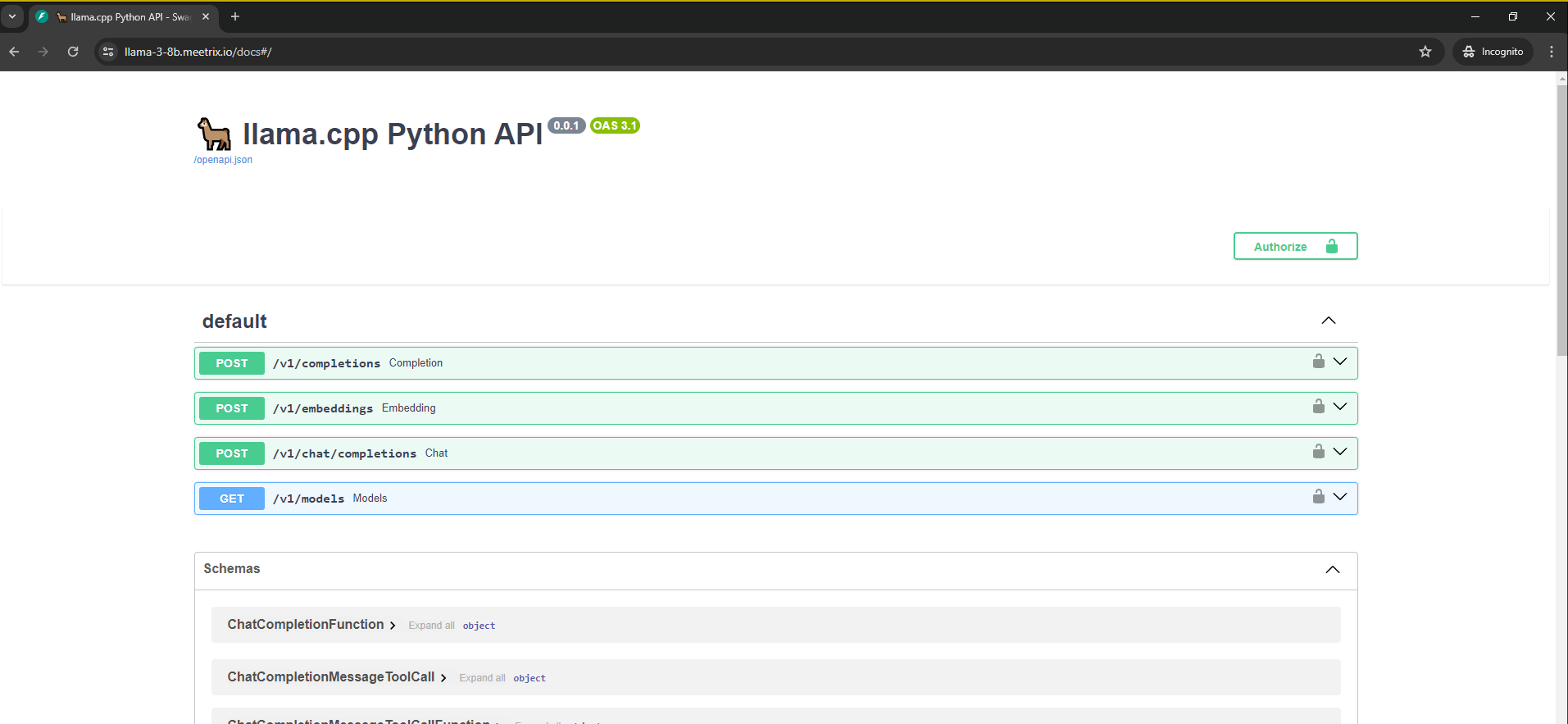Expand the POST /v1/completions chevron

(x=1340, y=362)
